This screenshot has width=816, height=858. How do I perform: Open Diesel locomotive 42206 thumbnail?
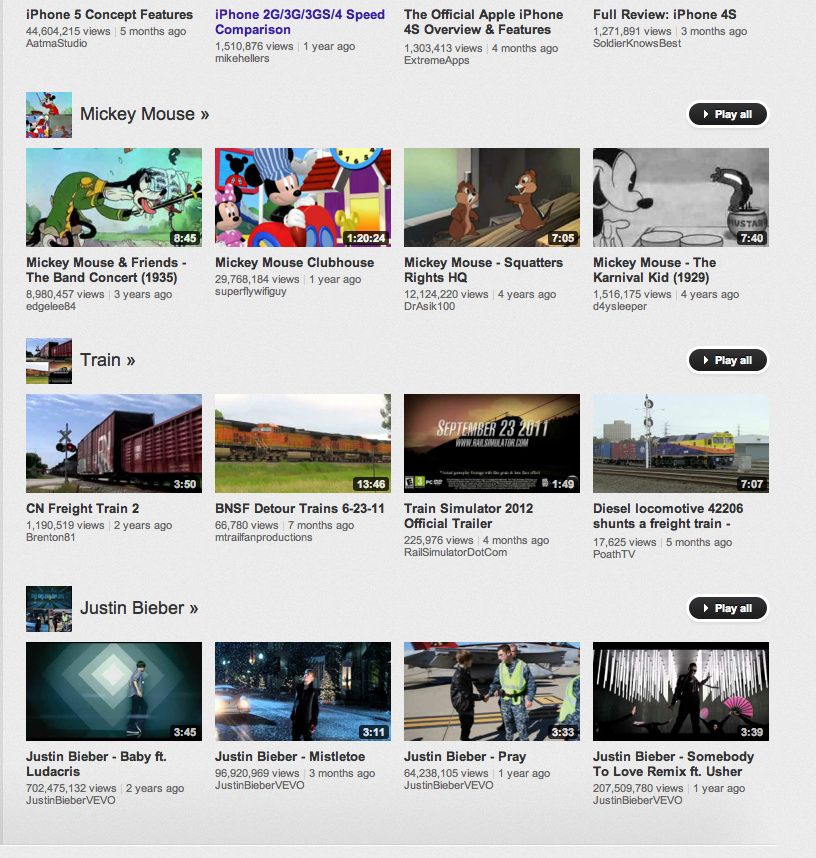(x=681, y=443)
